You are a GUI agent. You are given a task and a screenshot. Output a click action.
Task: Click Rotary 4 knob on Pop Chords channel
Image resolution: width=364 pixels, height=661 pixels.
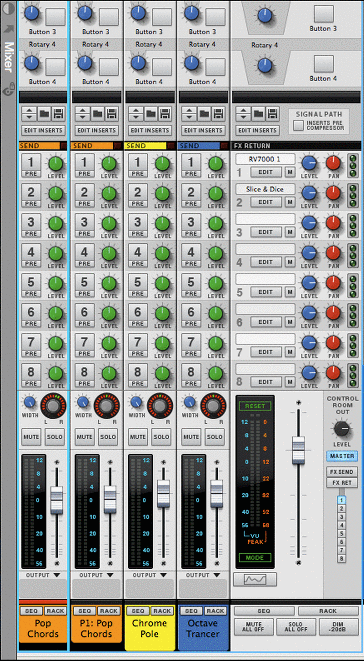coord(31,64)
